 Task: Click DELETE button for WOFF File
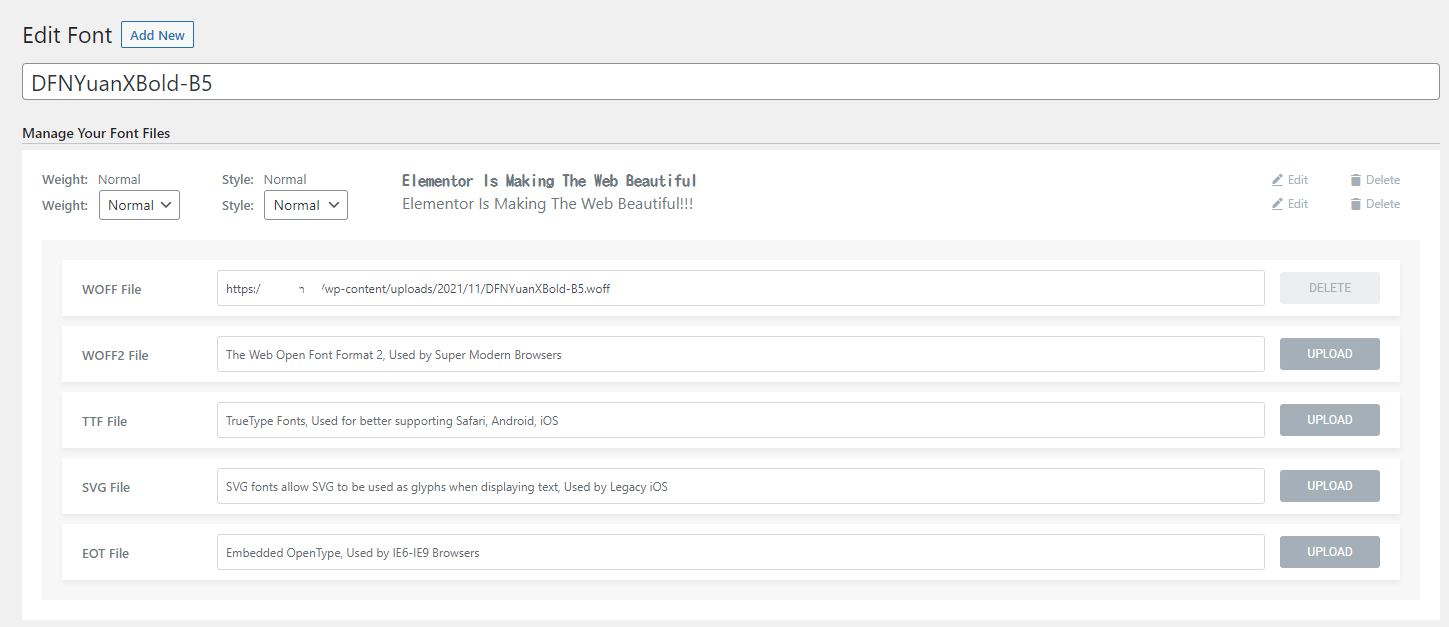1330,288
